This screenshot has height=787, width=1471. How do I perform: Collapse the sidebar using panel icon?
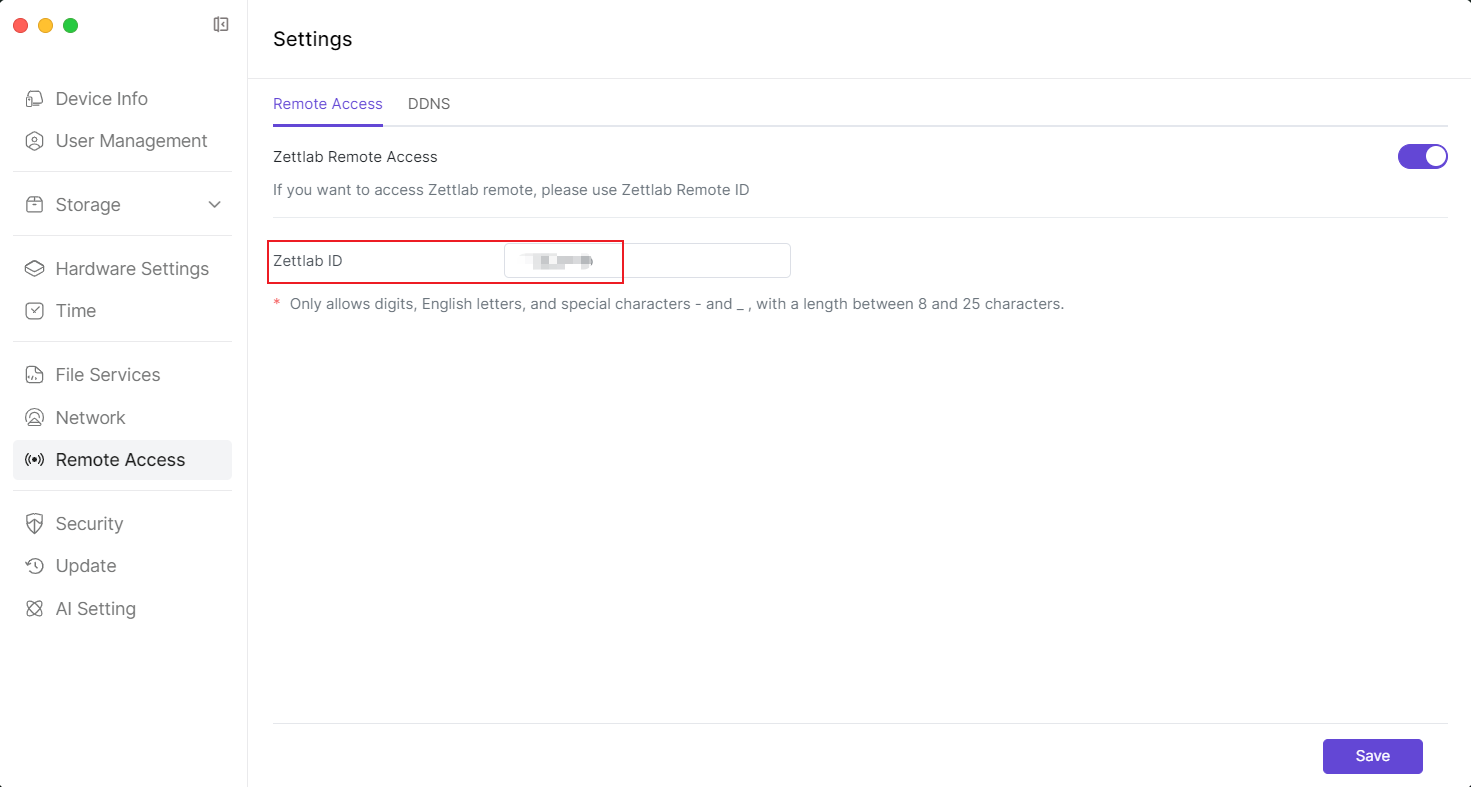click(221, 25)
